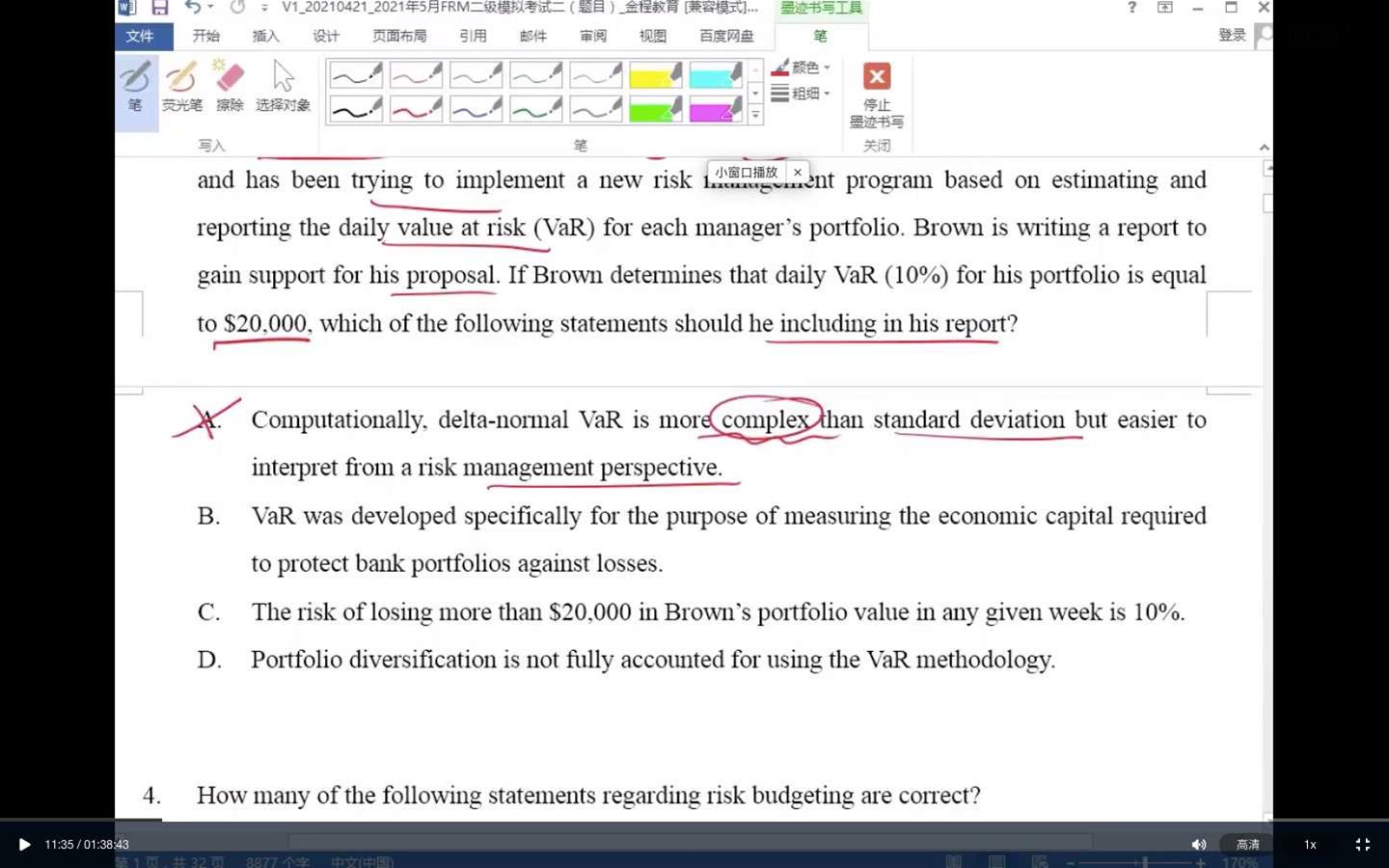This screenshot has width=1389, height=868.
Task: Undo the last action
Action: (193, 8)
